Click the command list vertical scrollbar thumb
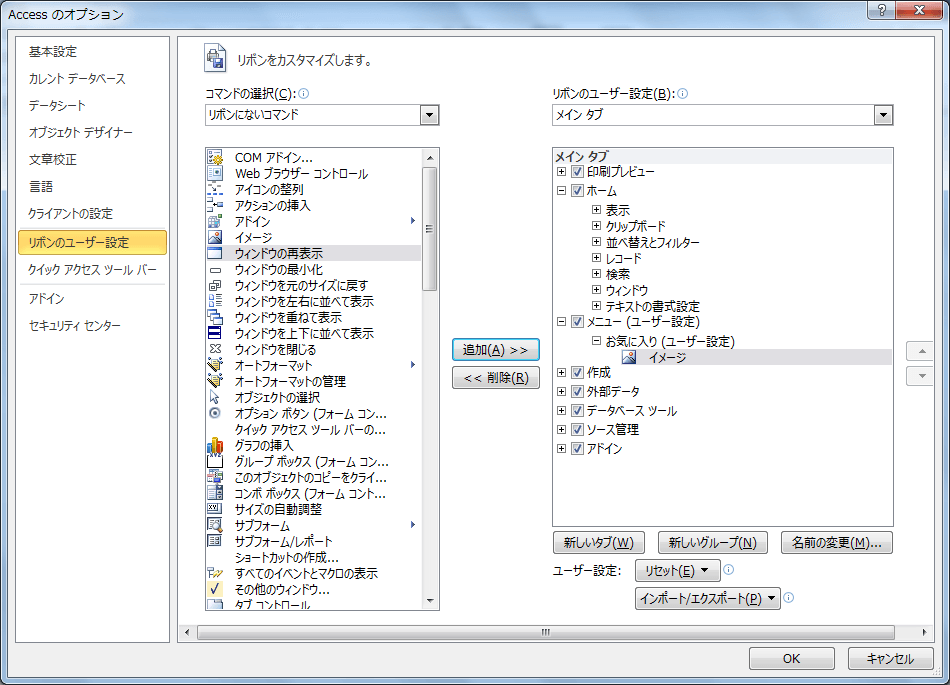Screen dimensions: 950x685 point(430,229)
